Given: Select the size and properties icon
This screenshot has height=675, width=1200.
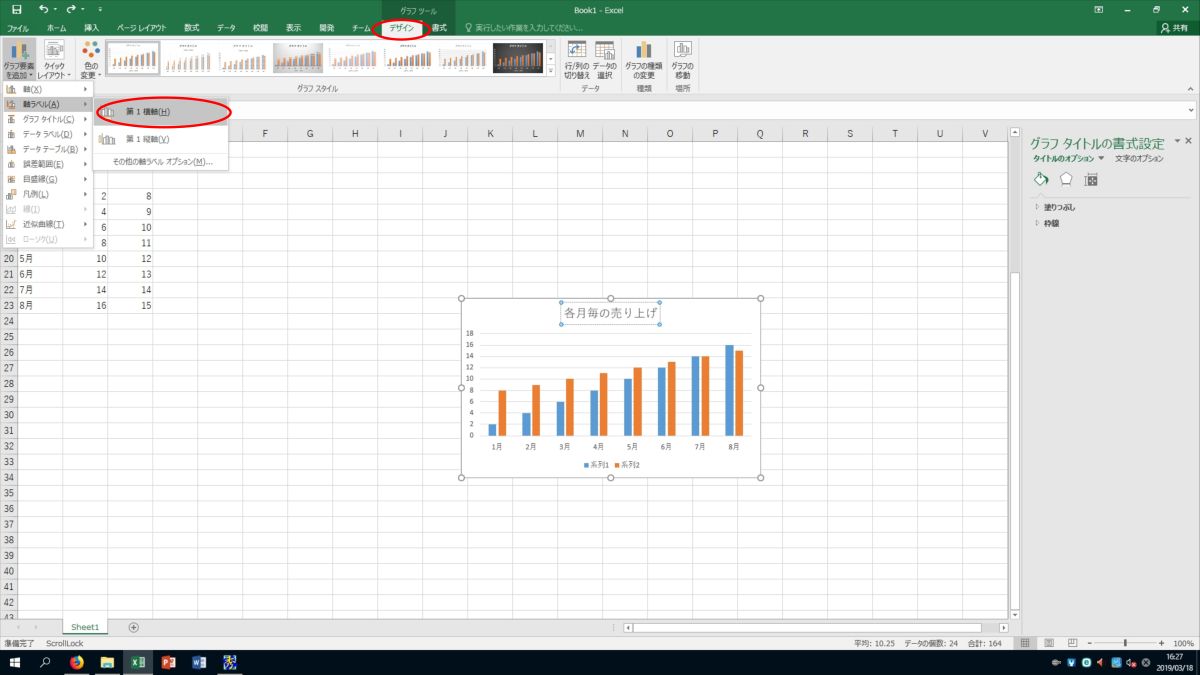Looking at the screenshot, I should (1091, 179).
